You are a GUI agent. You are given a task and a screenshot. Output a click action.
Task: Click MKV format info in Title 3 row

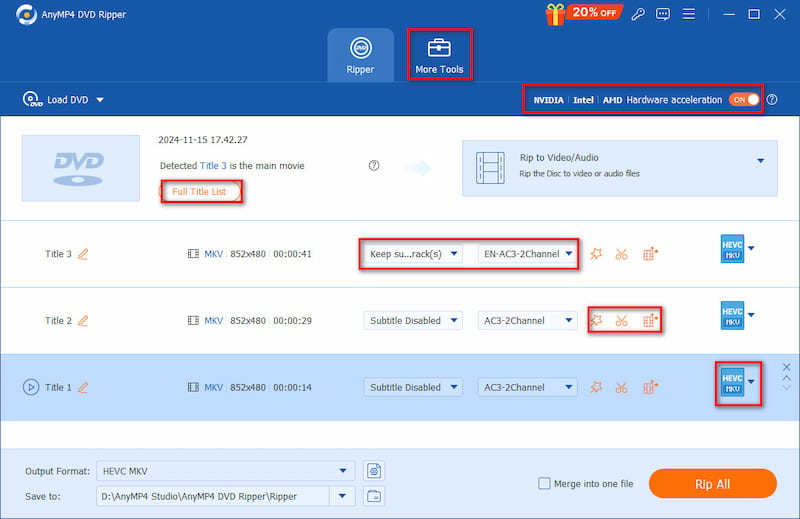[214, 254]
